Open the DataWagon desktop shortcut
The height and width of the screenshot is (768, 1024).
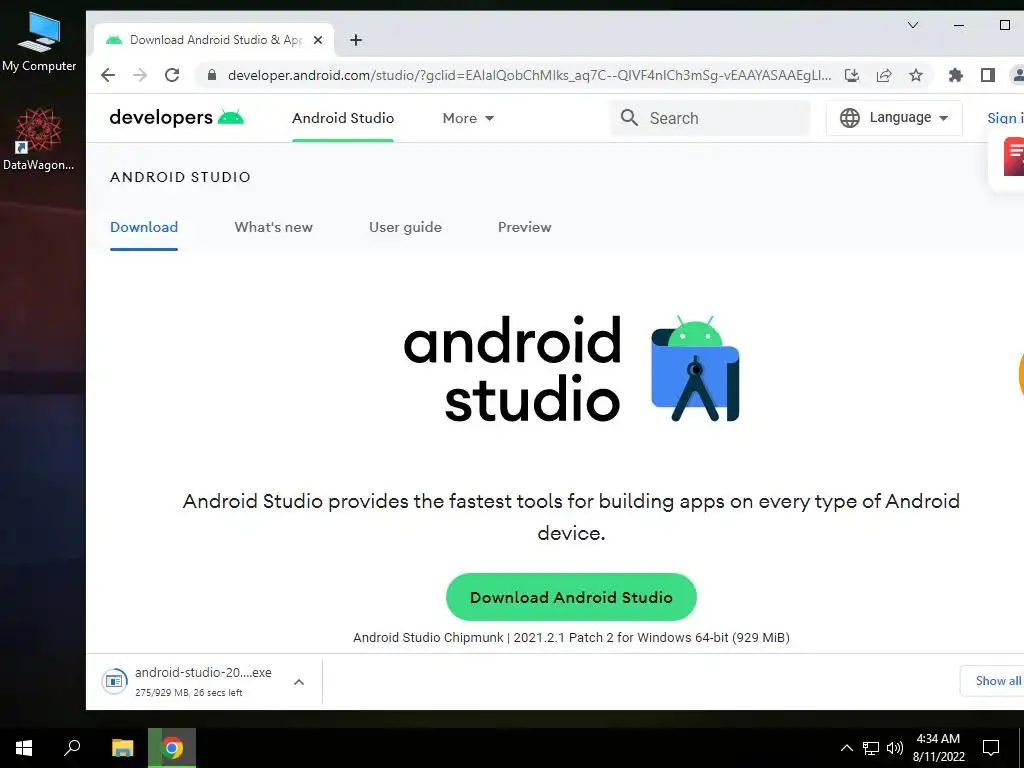click(39, 140)
